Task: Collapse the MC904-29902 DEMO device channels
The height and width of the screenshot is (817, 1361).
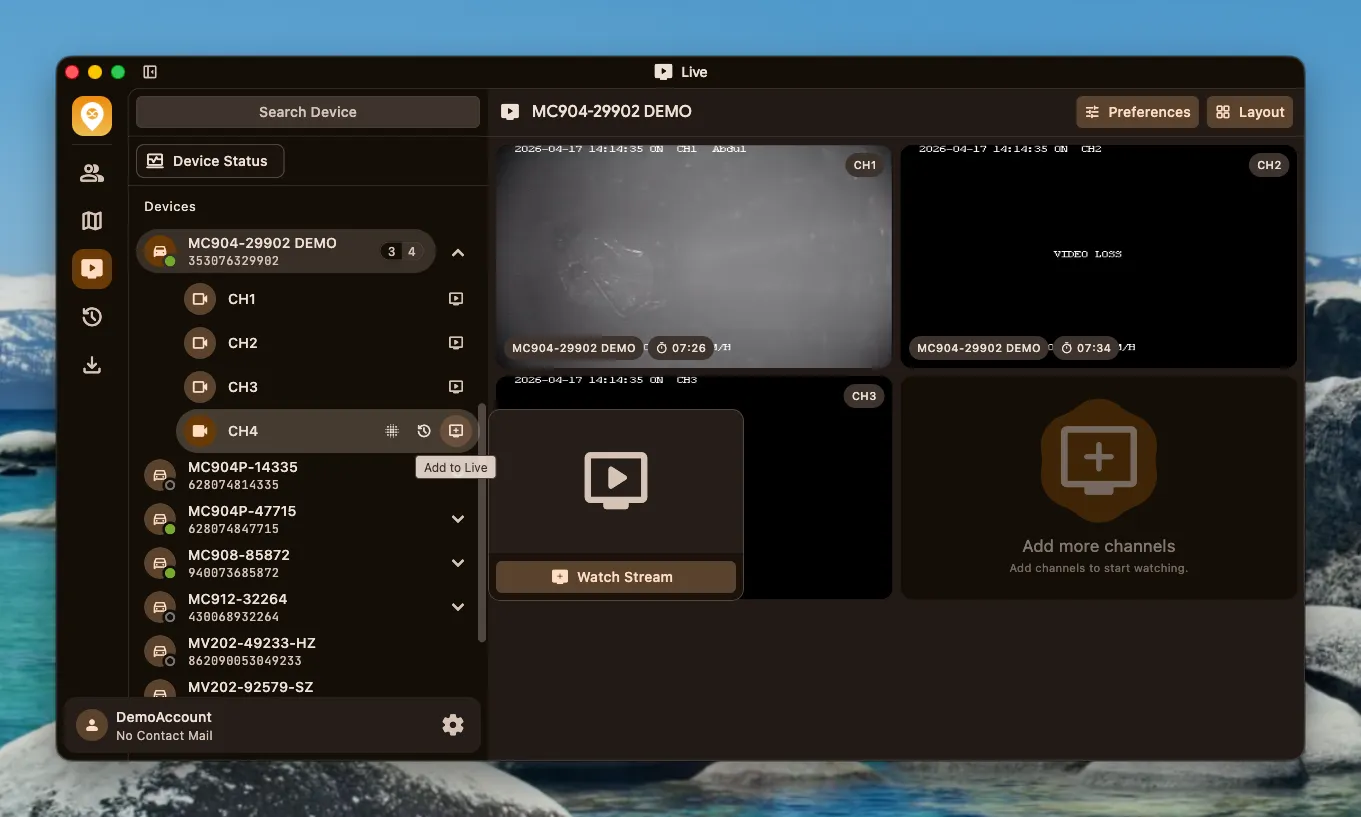Action: point(458,253)
